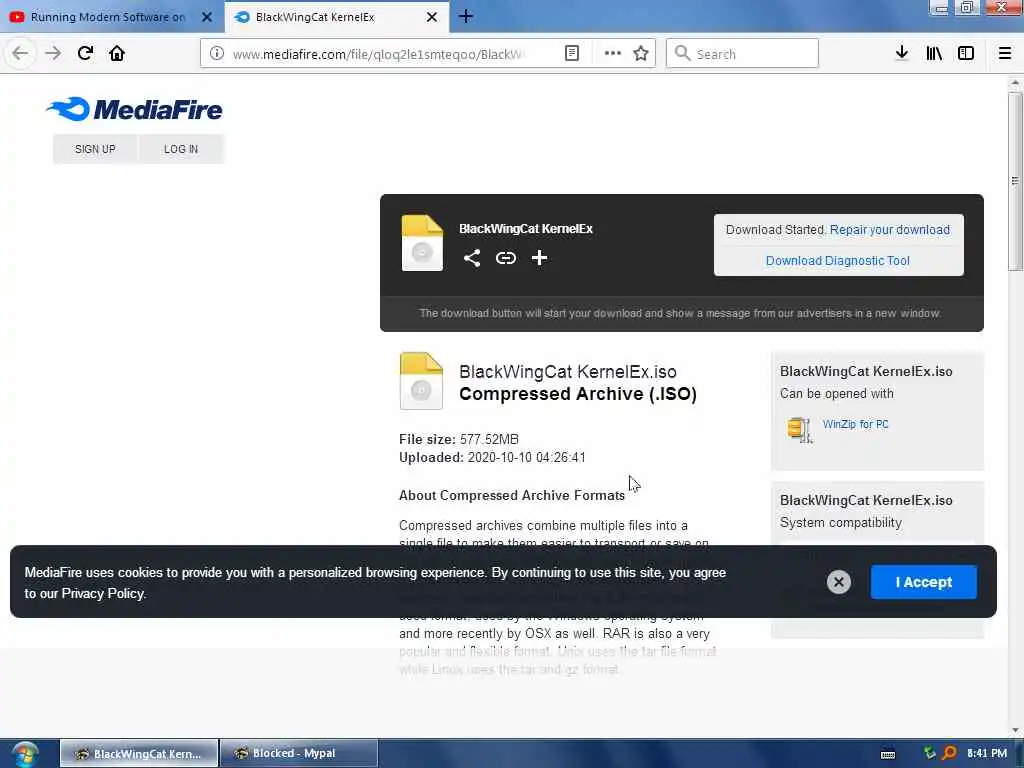The height and width of the screenshot is (768, 1024).
Task: Open the WinZip for PC link
Action: tap(856, 424)
